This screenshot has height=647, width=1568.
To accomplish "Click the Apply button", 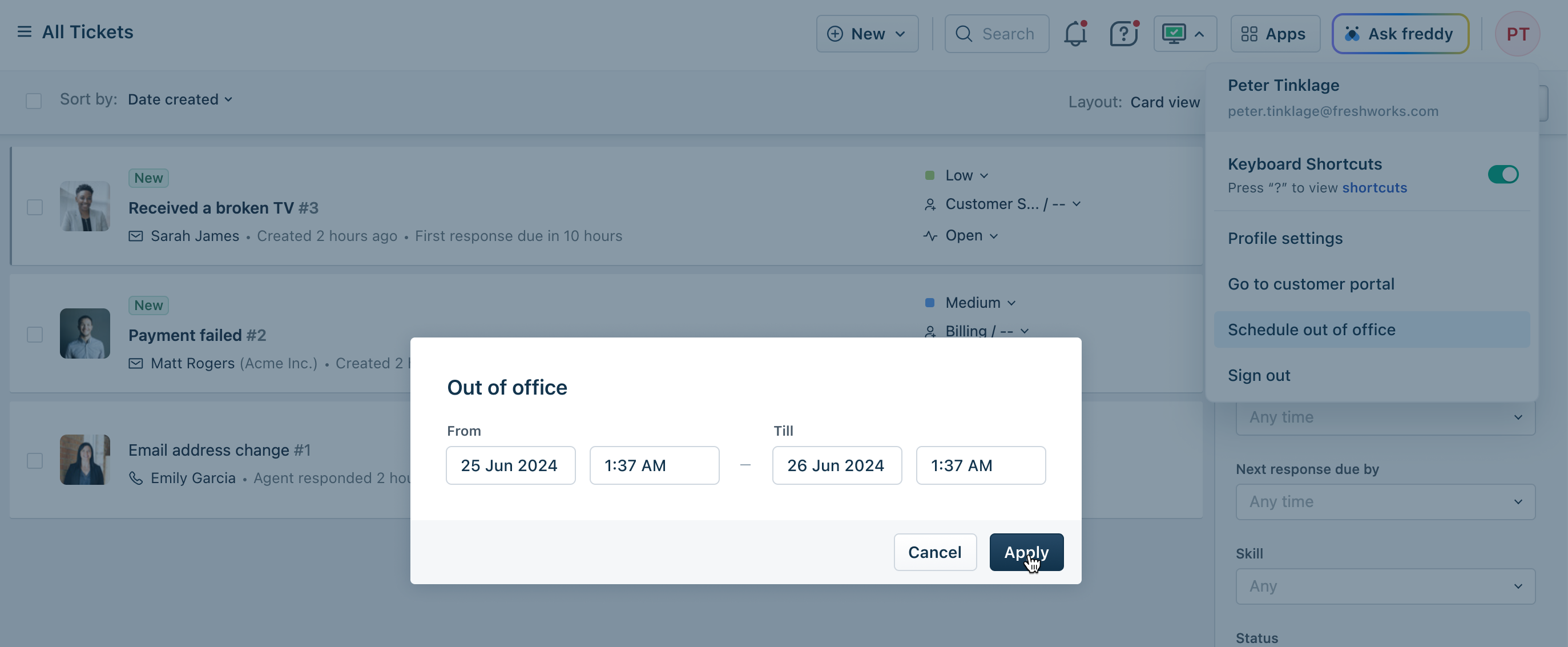I will tap(1026, 552).
